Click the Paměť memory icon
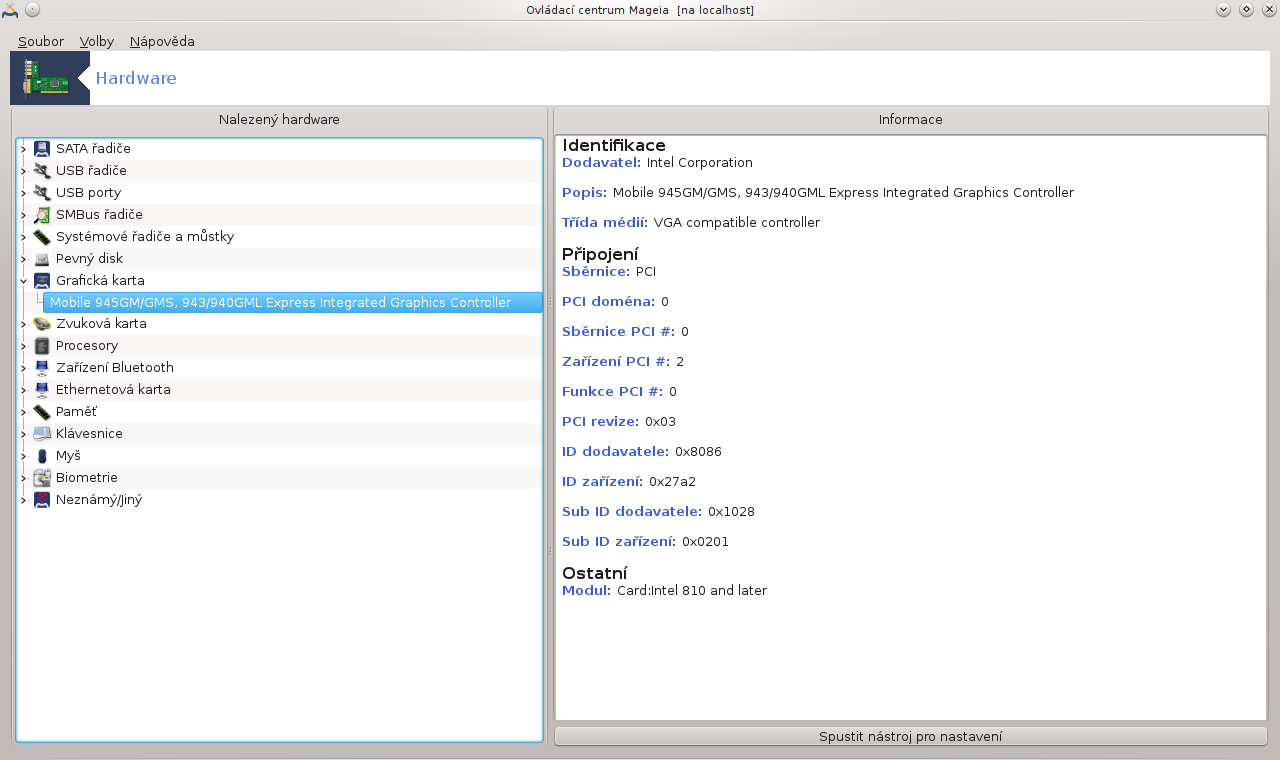The height and width of the screenshot is (760, 1280). [x=41, y=412]
